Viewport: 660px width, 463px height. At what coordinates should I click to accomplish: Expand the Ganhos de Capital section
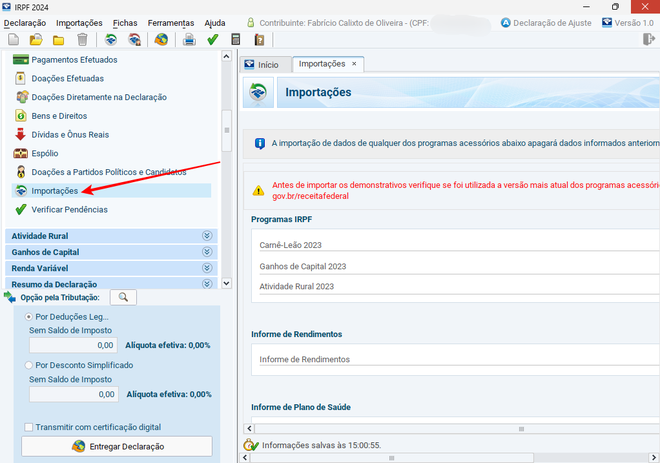click(207, 252)
